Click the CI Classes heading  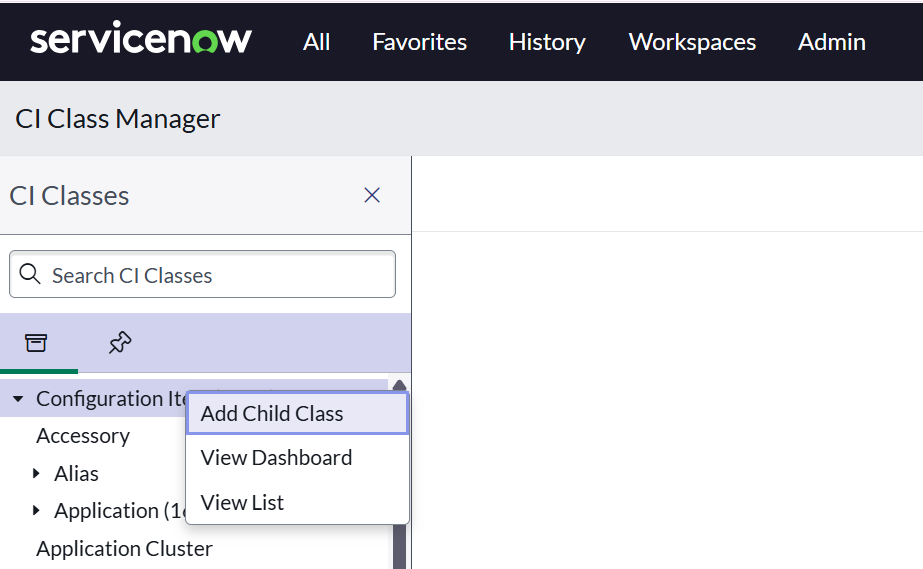click(69, 195)
